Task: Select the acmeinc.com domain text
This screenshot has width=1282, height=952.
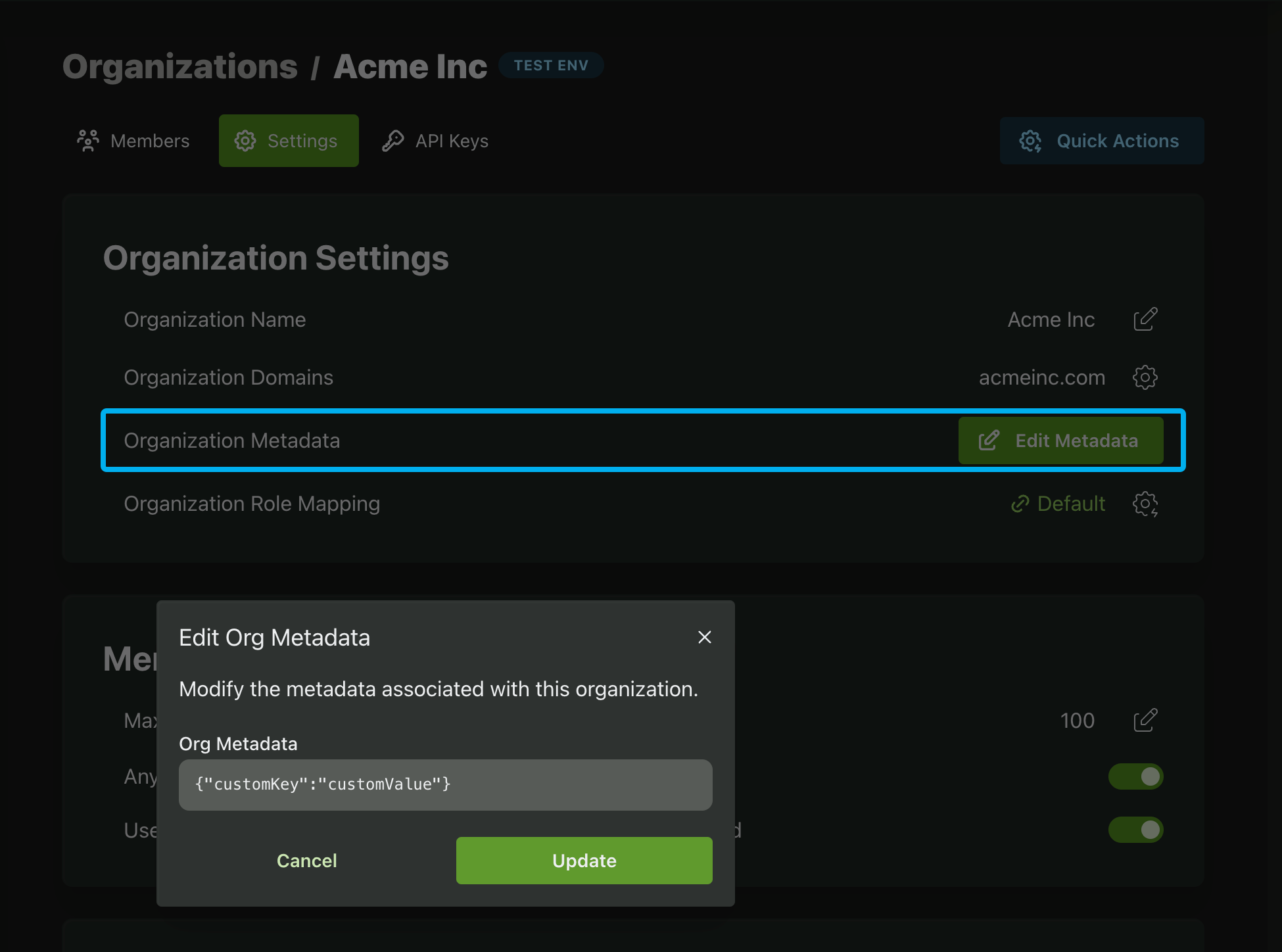Action: click(x=1042, y=377)
